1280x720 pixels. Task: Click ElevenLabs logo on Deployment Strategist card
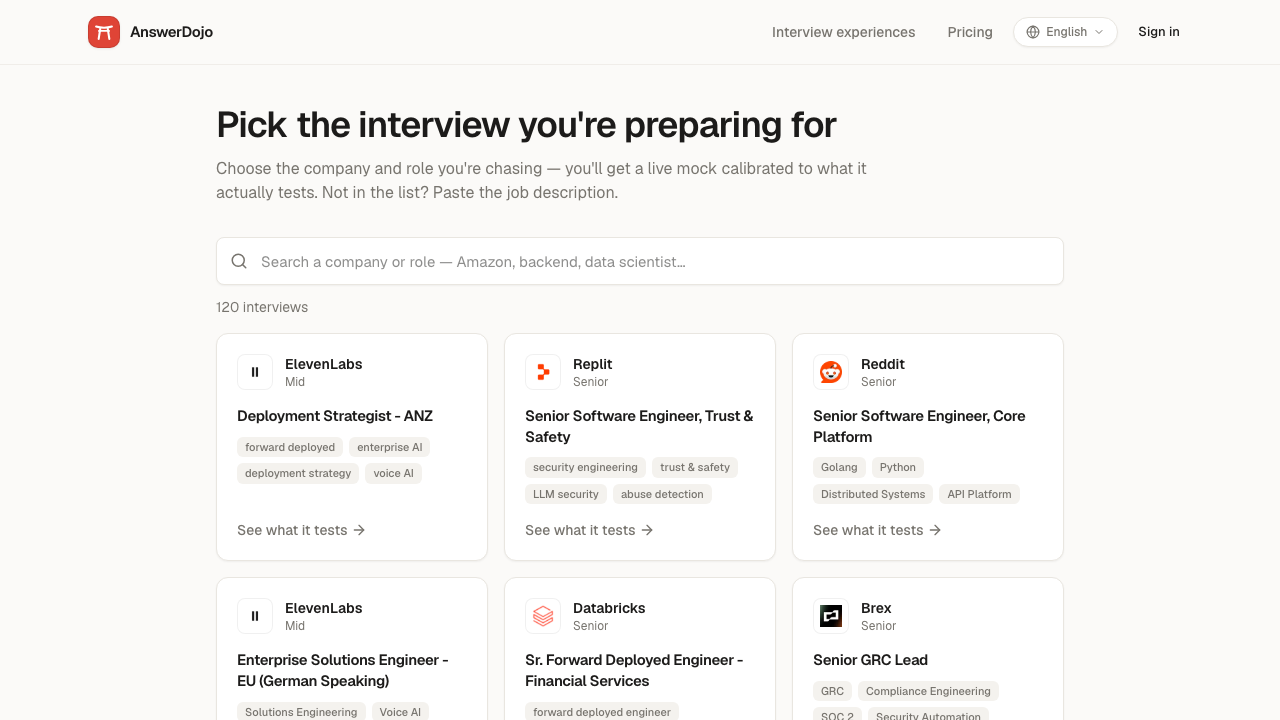pyautogui.click(x=255, y=372)
